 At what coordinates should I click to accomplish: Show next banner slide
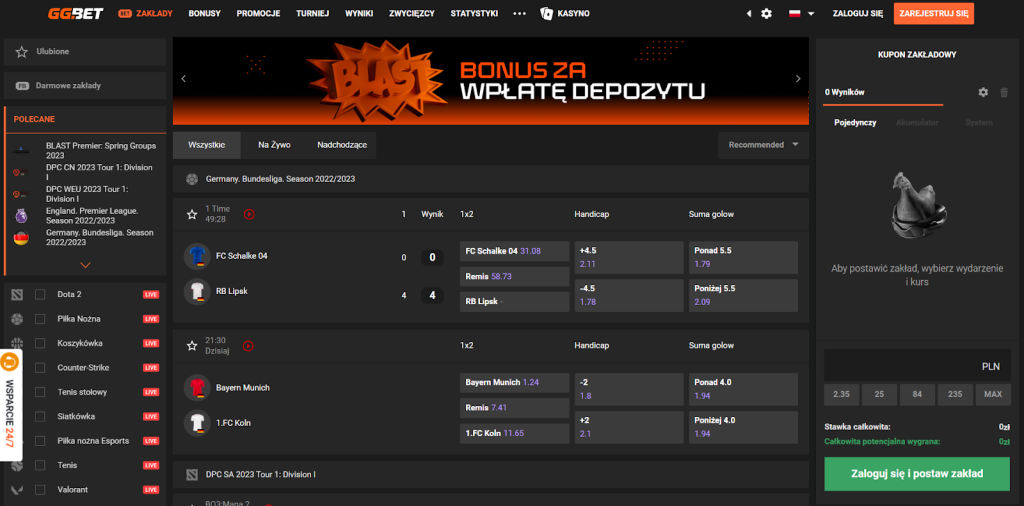point(798,79)
